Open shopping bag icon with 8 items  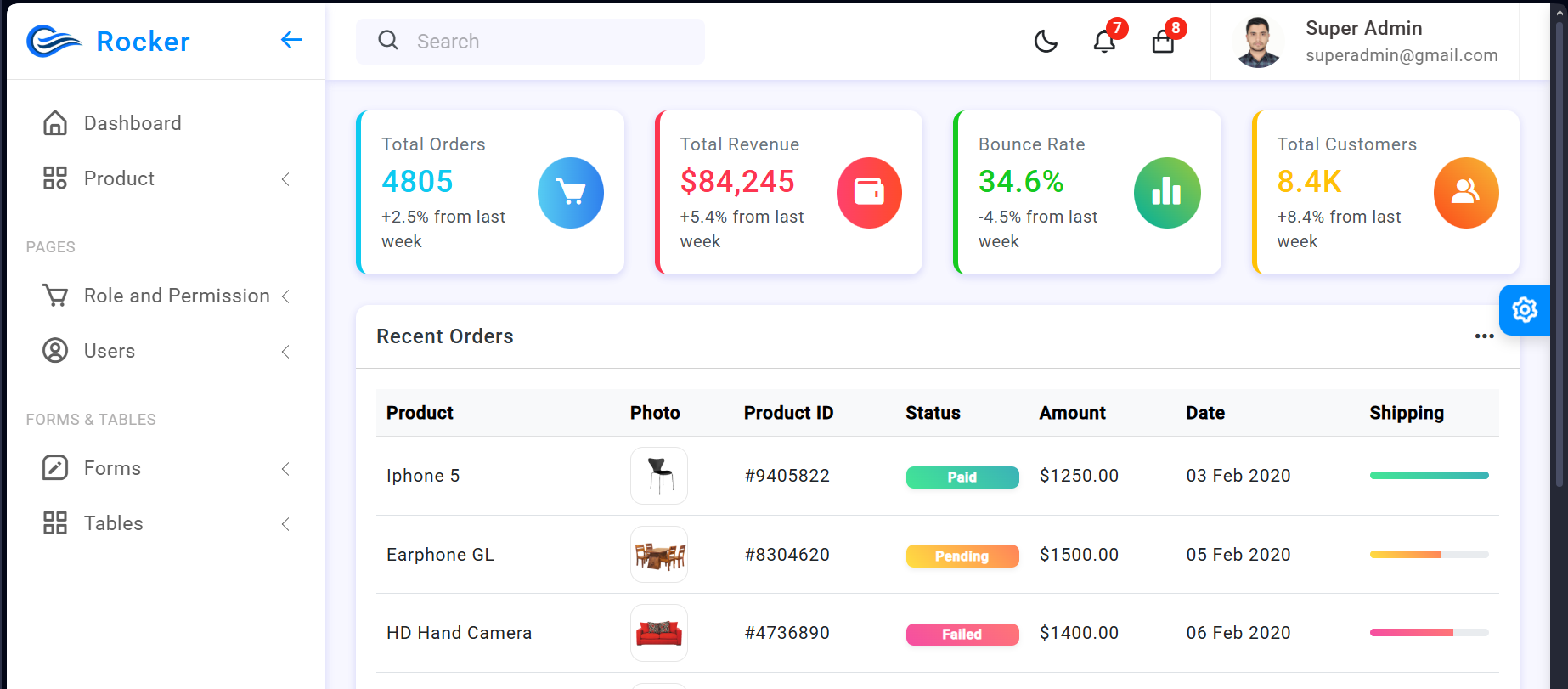click(x=1163, y=41)
